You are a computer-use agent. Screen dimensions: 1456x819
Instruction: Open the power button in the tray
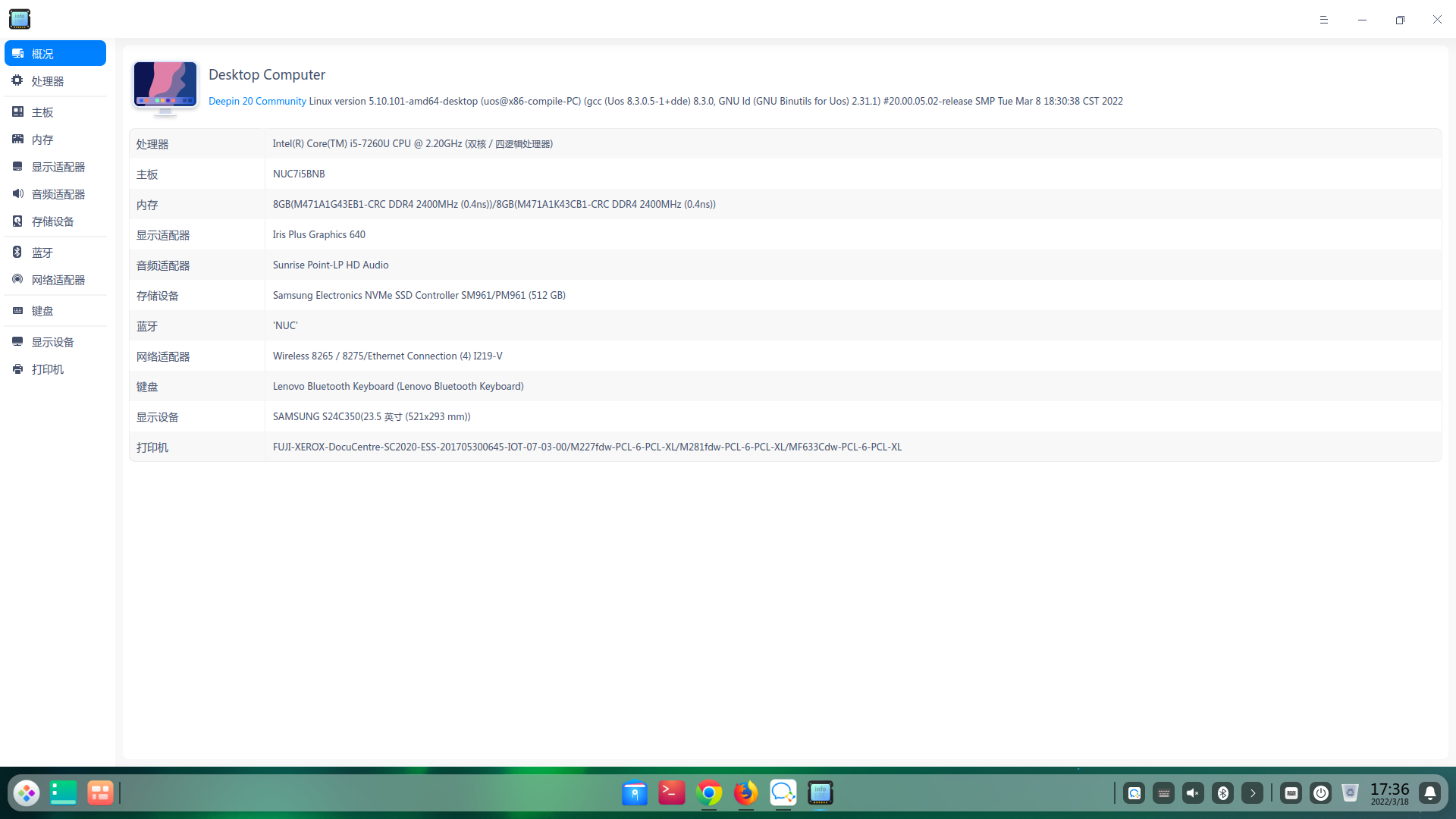1320,793
